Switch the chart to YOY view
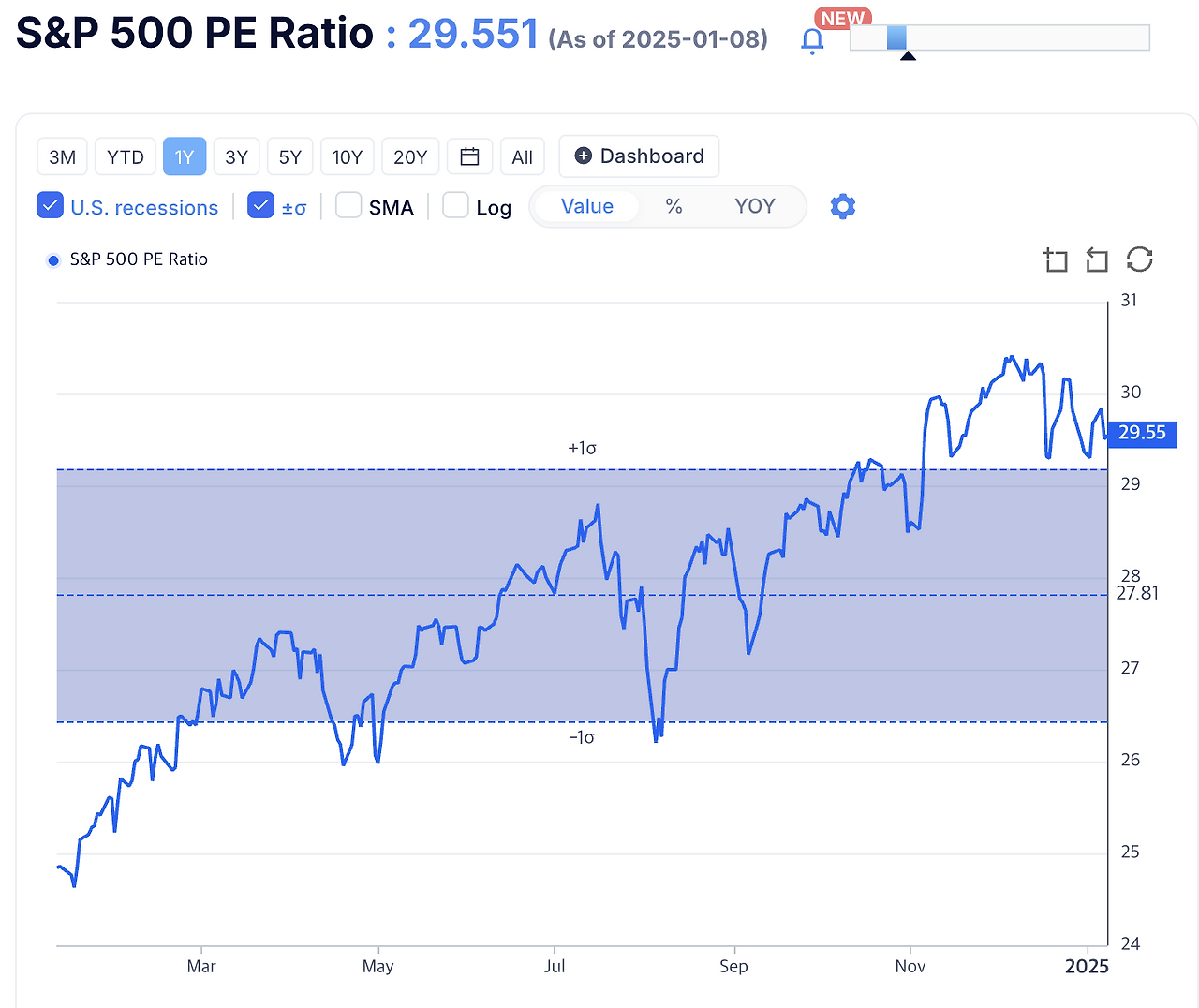1199x1008 pixels. tap(755, 206)
